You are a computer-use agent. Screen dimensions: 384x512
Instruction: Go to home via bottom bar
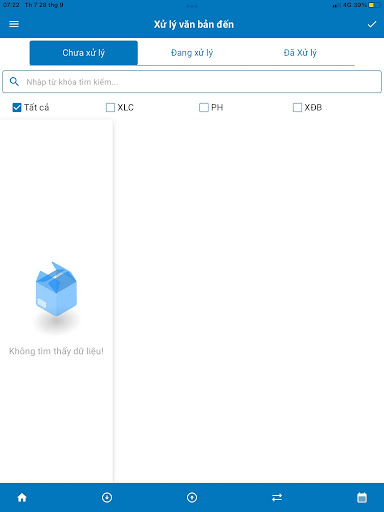22,498
